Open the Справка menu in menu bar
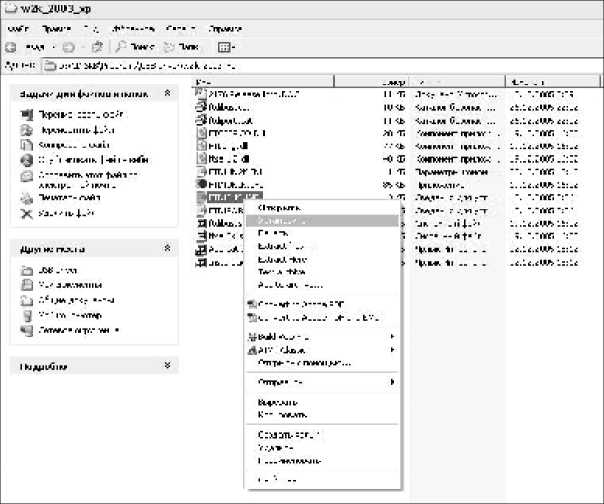Viewport: 604px width, 504px height. (226, 28)
